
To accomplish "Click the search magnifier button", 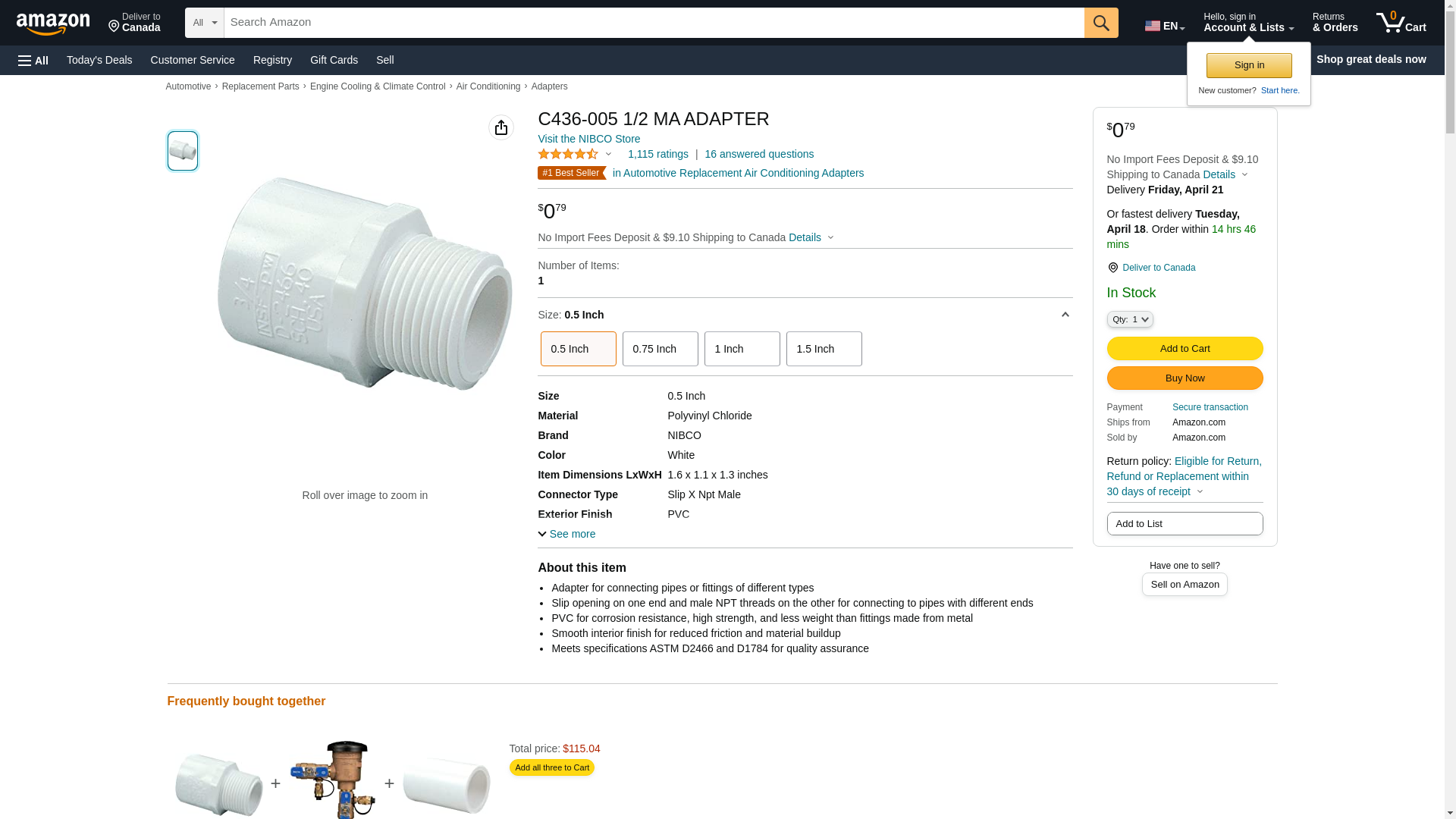I will 1101,23.
